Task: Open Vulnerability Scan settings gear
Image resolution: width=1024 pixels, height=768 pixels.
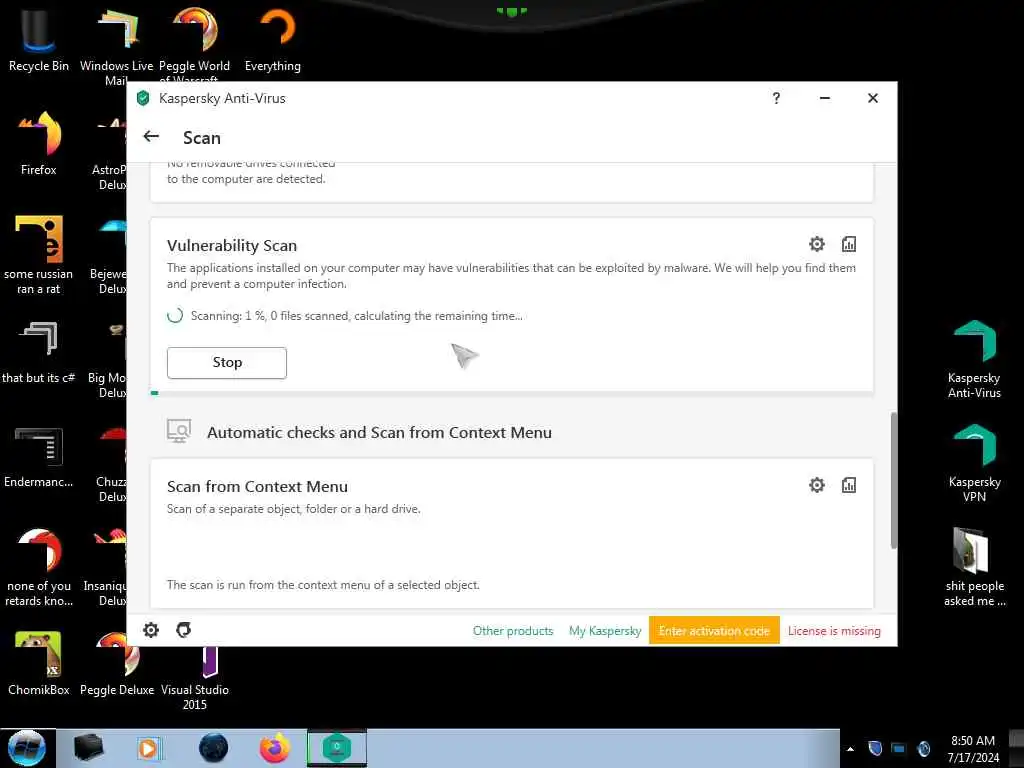Action: click(816, 244)
